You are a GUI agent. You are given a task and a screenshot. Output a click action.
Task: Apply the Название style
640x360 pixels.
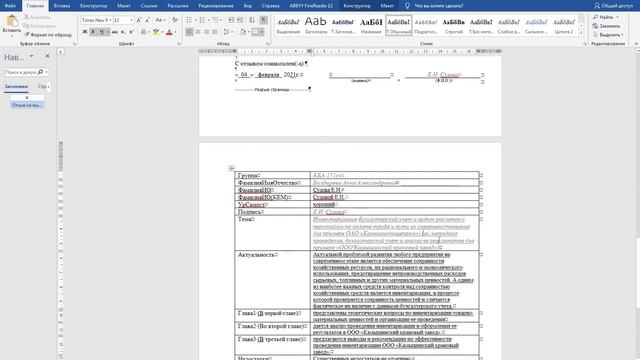[371, 25]
